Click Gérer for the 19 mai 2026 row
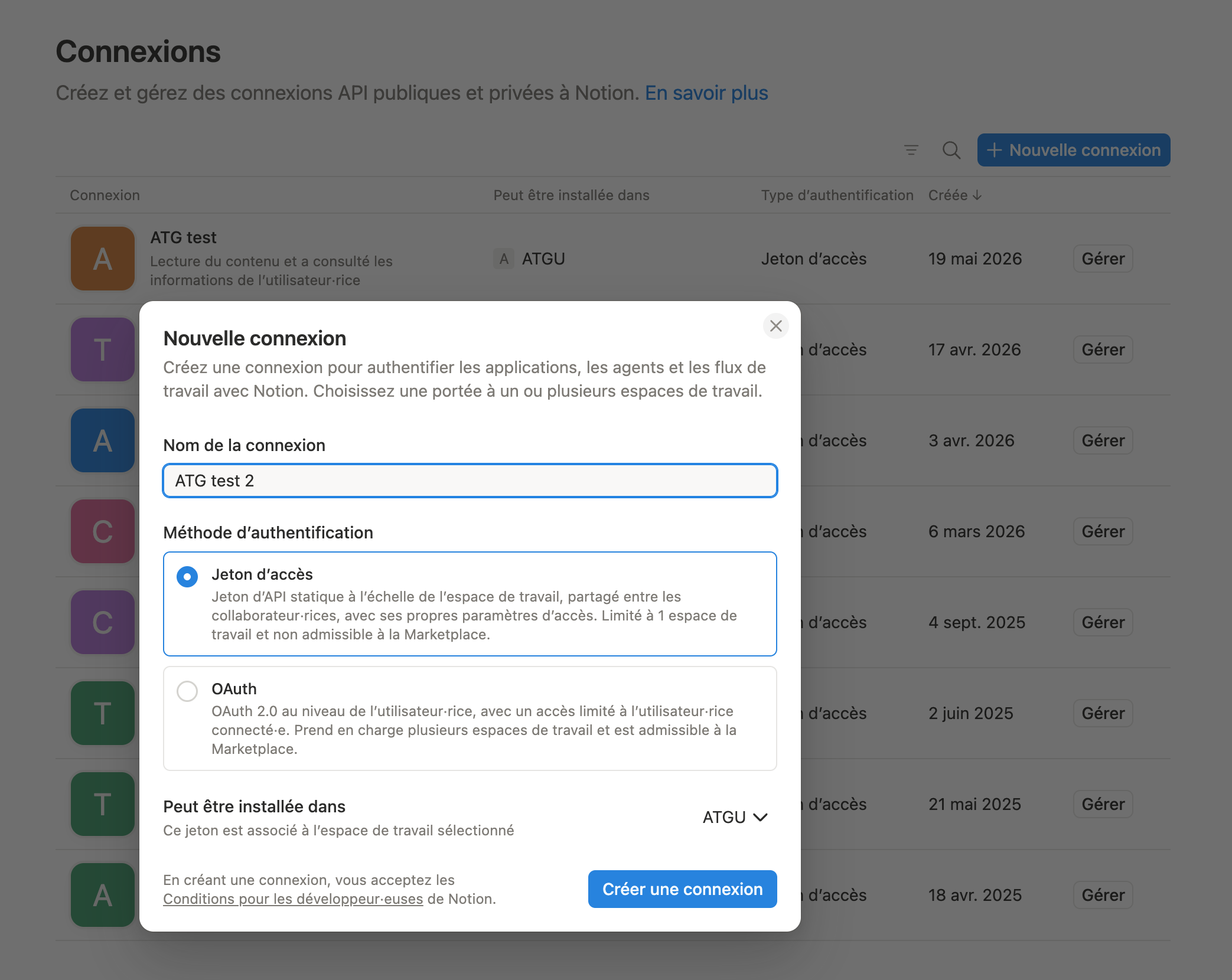 (1103, 259)
